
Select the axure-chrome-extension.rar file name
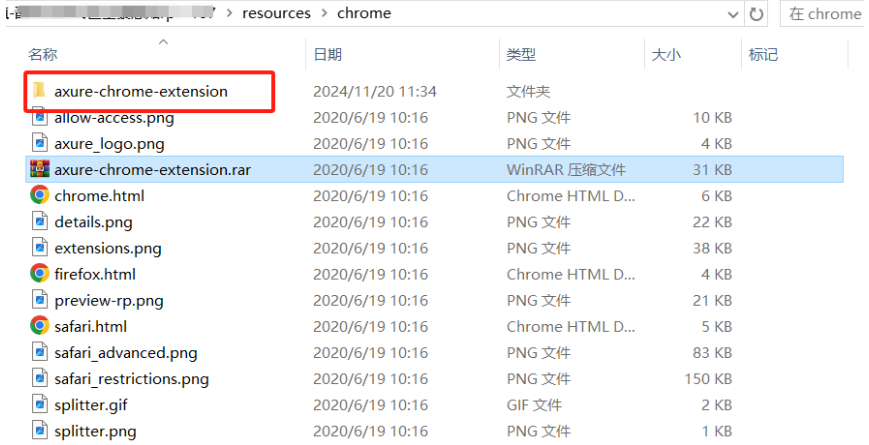[152, 170]
